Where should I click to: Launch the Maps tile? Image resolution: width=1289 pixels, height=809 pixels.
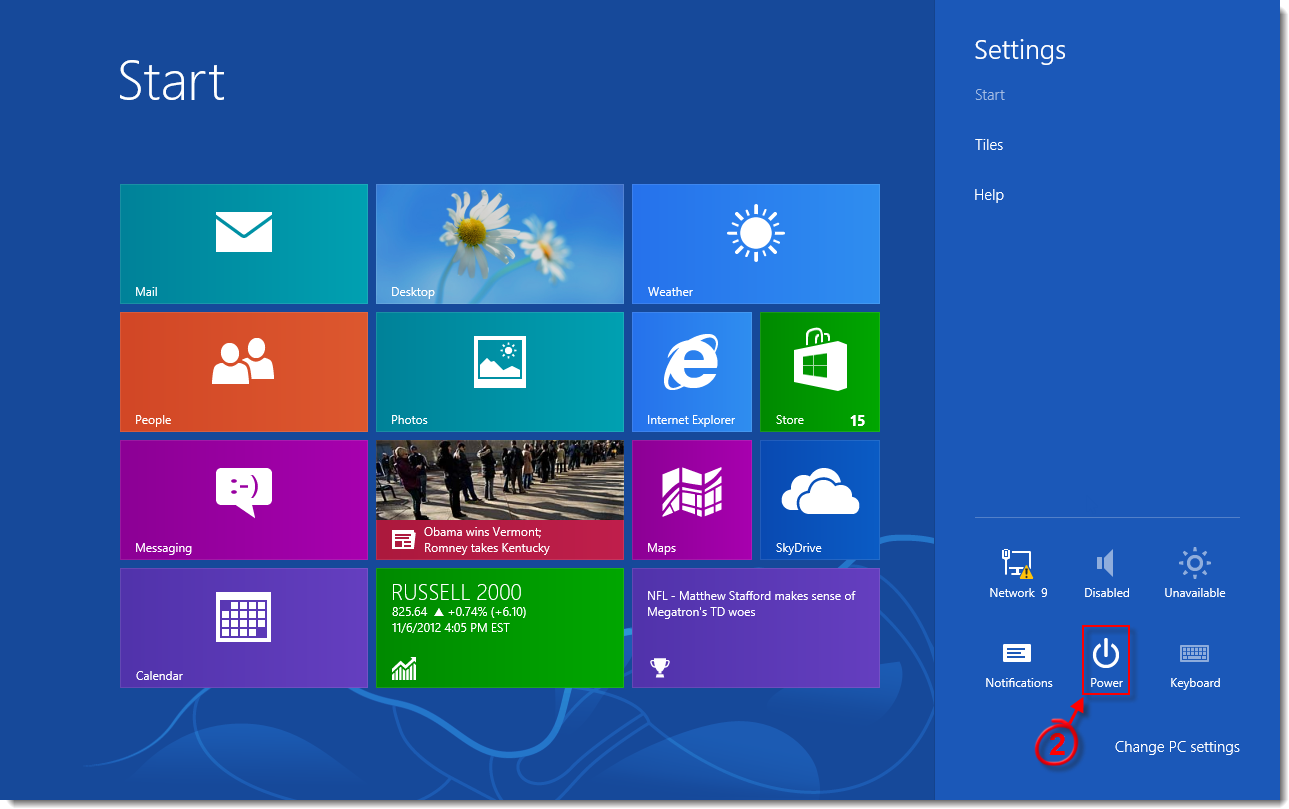click(x=692, y=500)
